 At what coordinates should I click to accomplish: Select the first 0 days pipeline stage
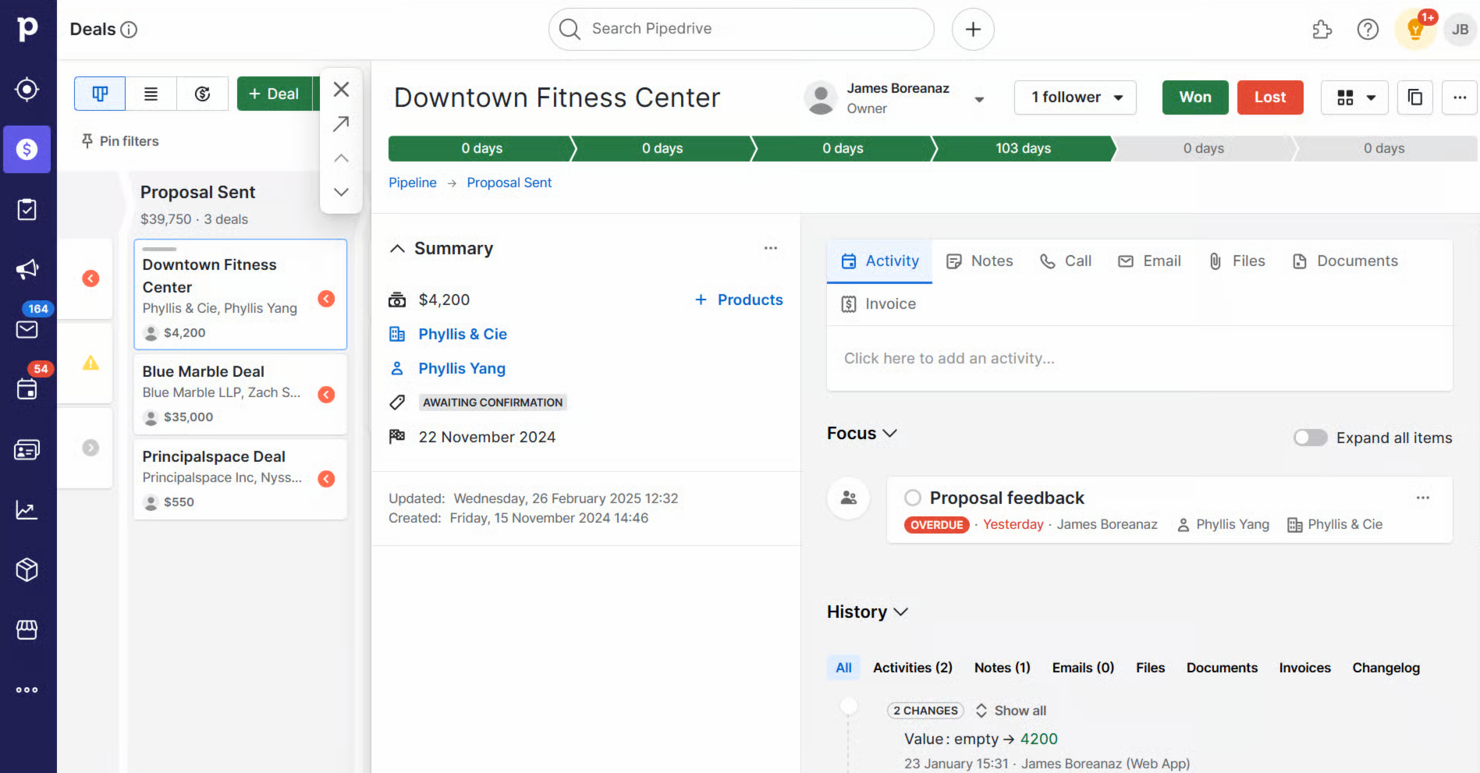(x=481, y=148)
